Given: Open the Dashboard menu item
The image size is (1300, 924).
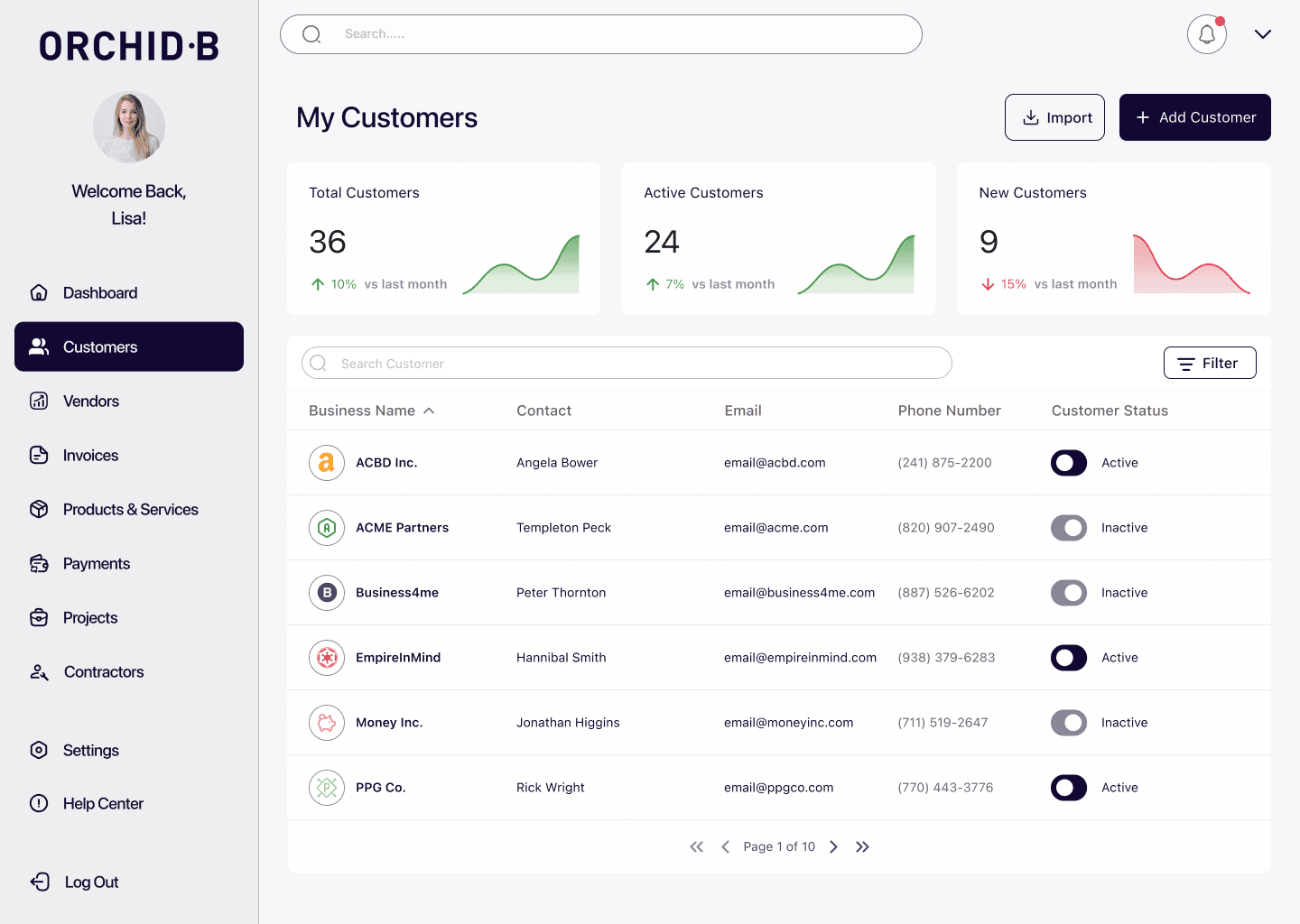Looking at the screenshot, I should tap(100, 293).
